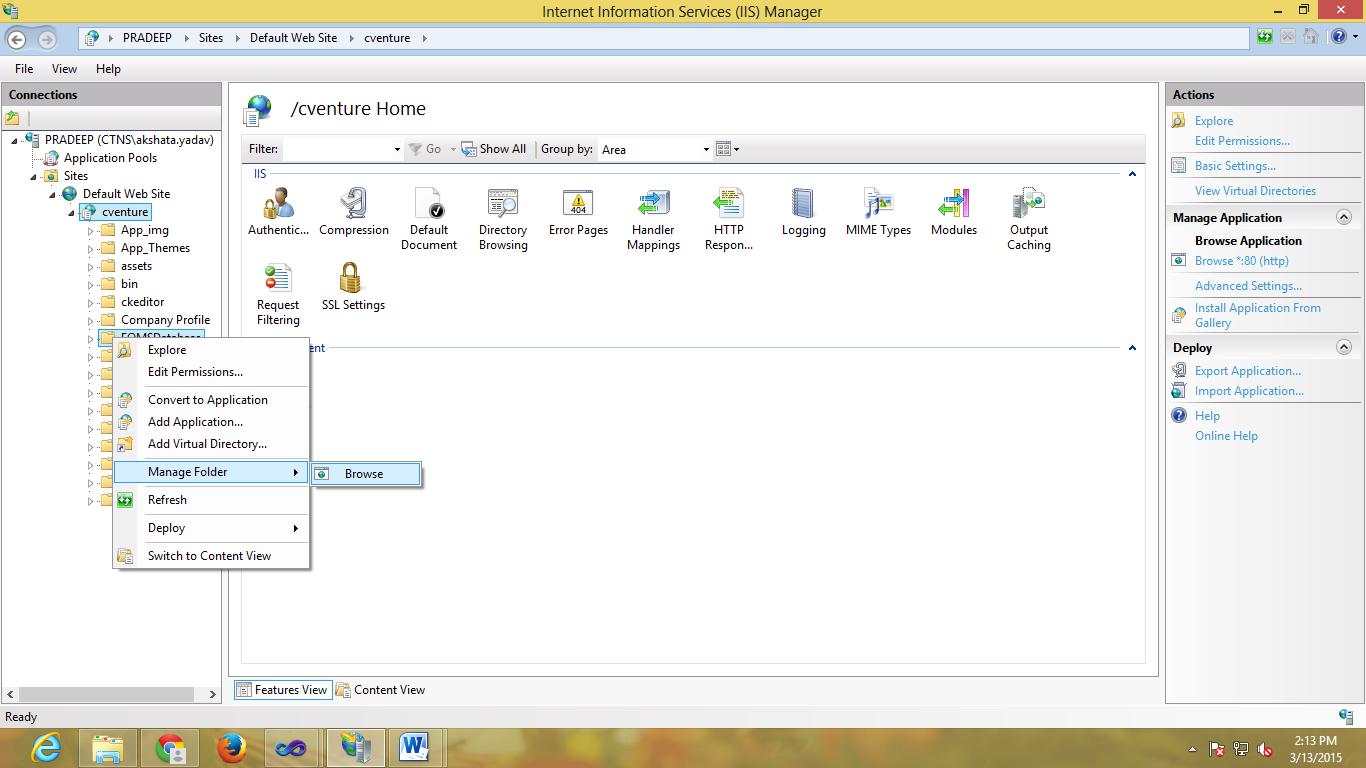Click the refresh icon beside address bar
The height and width of the screenshot is (768, 1366).
pyautogui.click(x=1266, y=37)
